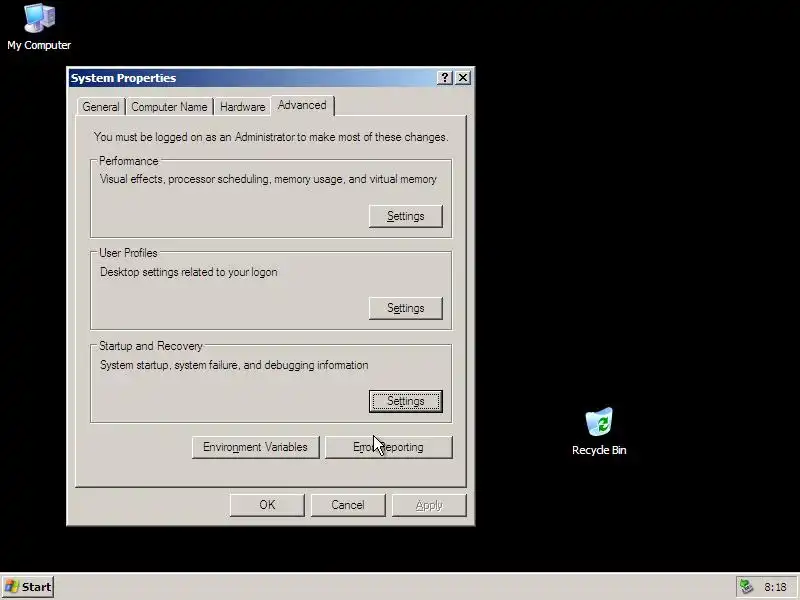
Task: Click the User Profiles group label
Action: pyautogui.click(x=128, y=253)
